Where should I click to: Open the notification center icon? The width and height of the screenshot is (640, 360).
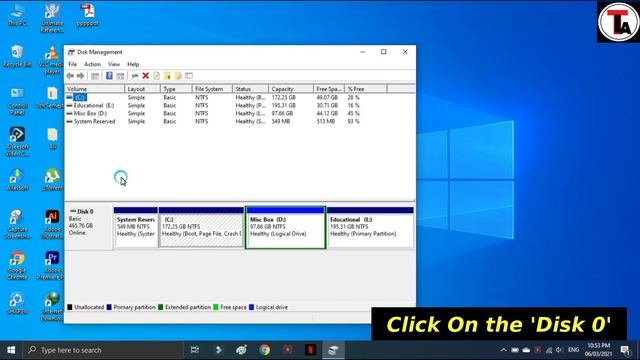[625, 350]
